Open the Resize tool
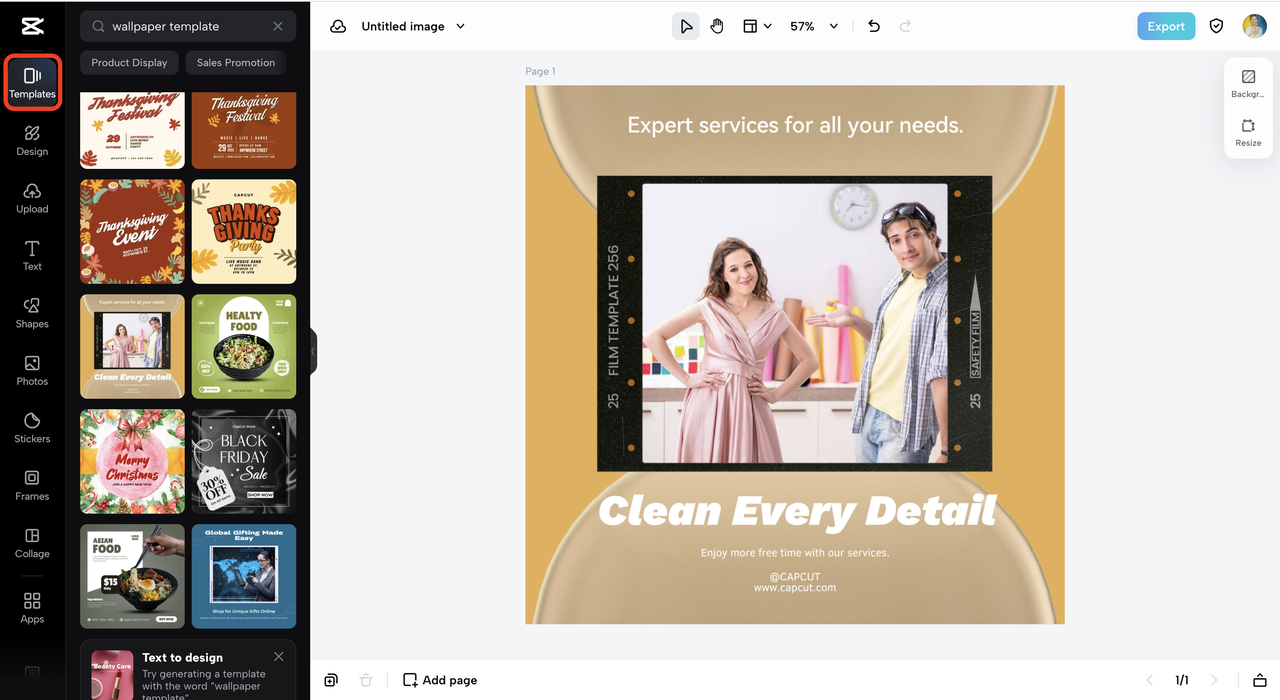Image resolution: width=1280 pixels, height=700 pixels. coord(1248,133)
